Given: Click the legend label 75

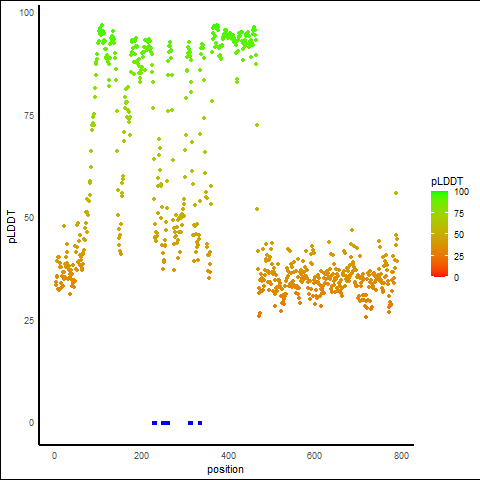Looking at the screenshot, I should [x=459, y=214].
